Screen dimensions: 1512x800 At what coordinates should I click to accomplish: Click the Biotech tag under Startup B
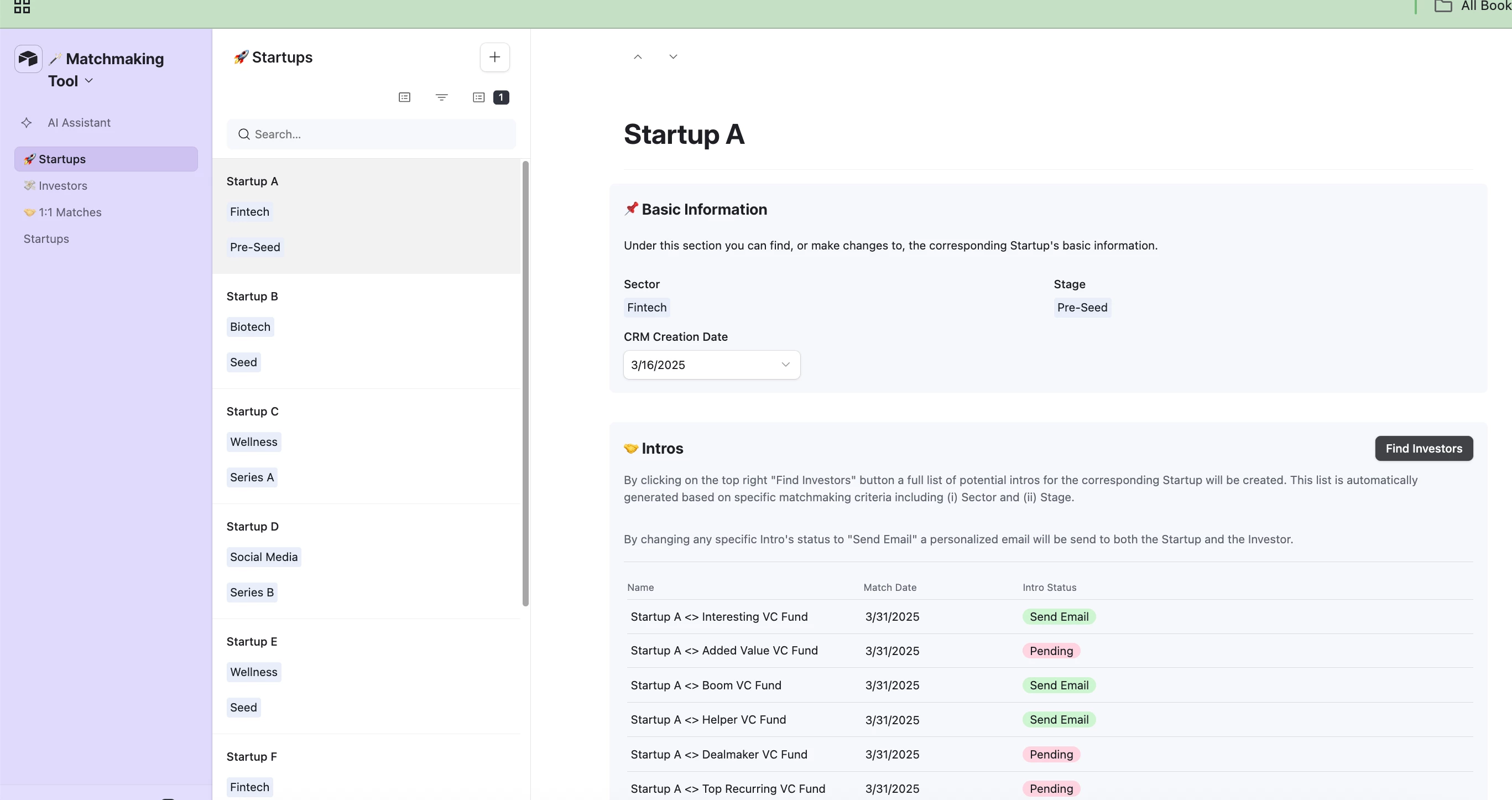(250, 327)
